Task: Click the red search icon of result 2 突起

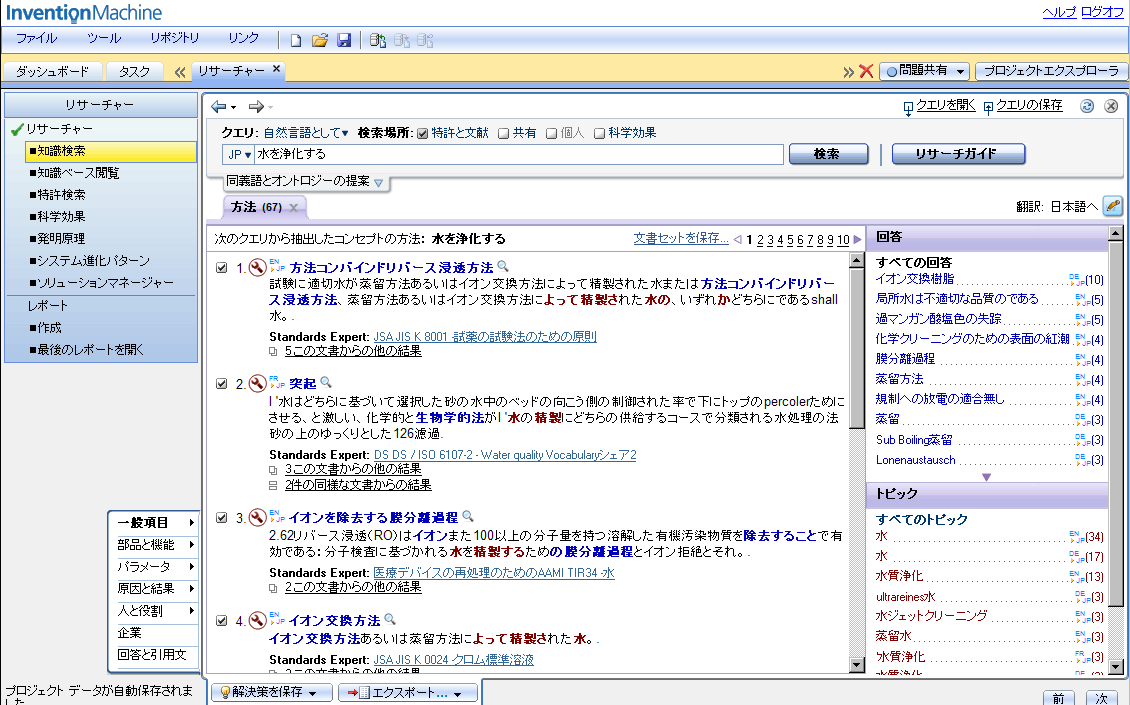Action: (x=257, y=383)
